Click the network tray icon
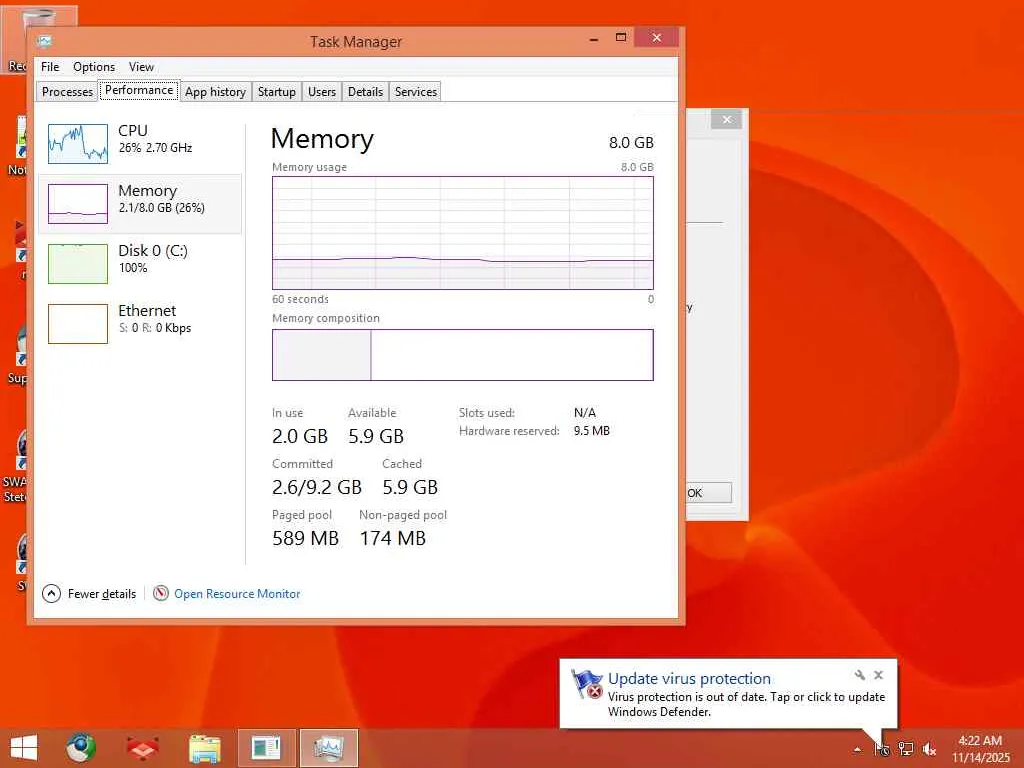 coord(906,749)
